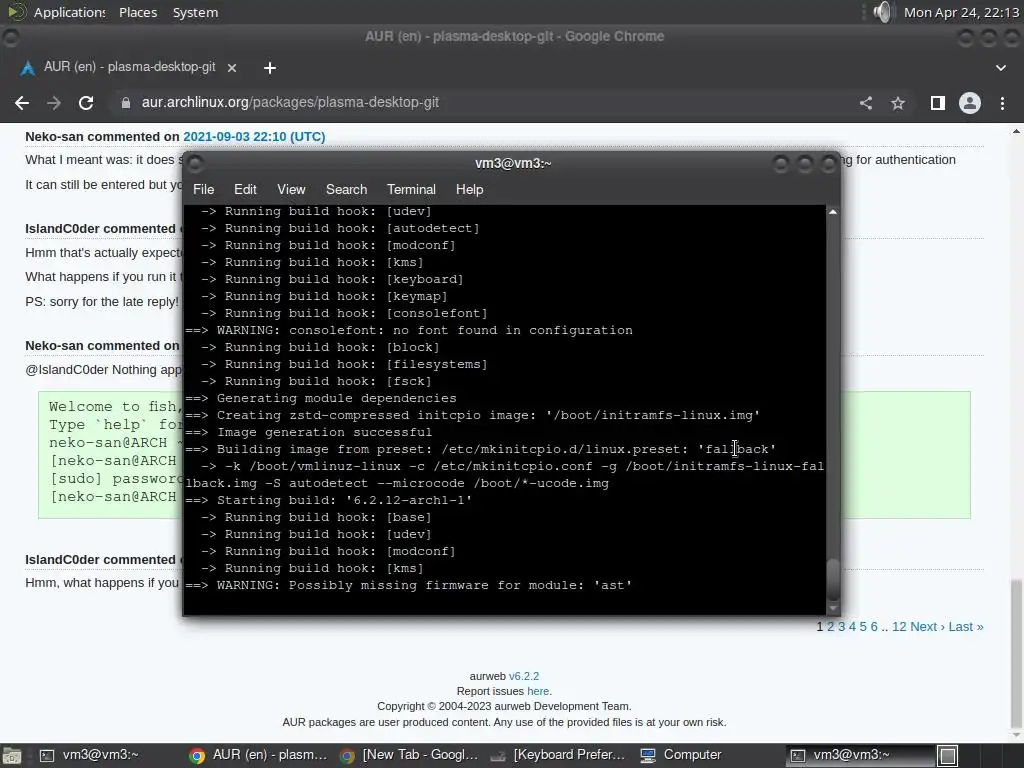Click workspace switcher in taskbar
The height and width of the screenshot is (768, 1024).
[x=948, y=756]
